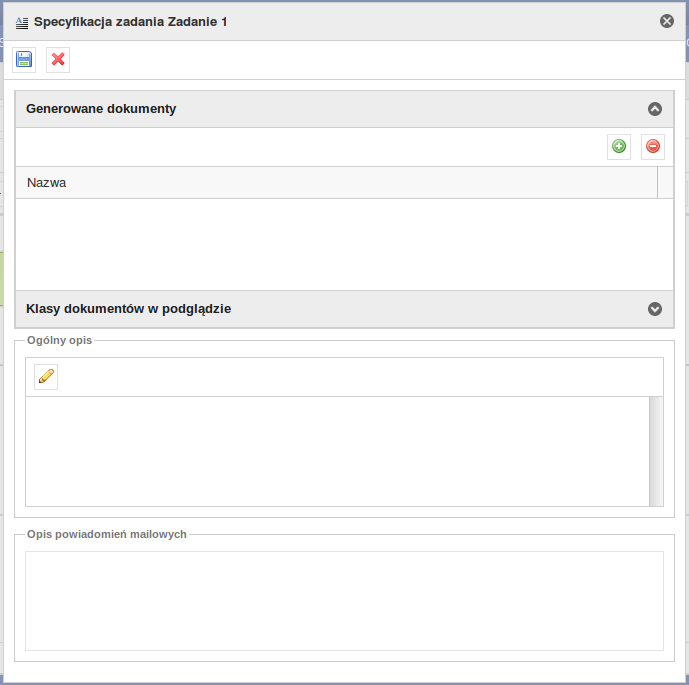
Task: Collapse the Generowane dokumenty section
Action: point(655,109)
